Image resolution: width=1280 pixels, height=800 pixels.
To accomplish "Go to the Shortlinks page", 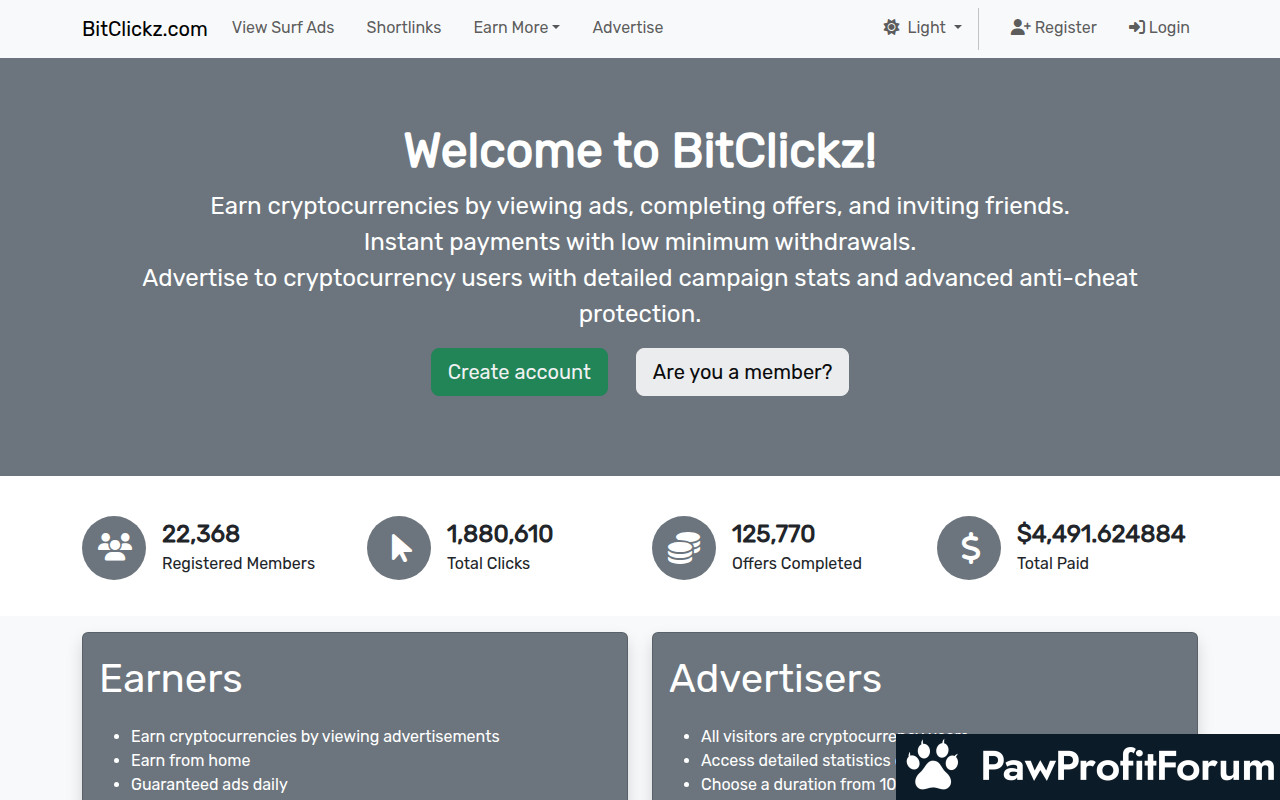I will (x=404, y=28).
